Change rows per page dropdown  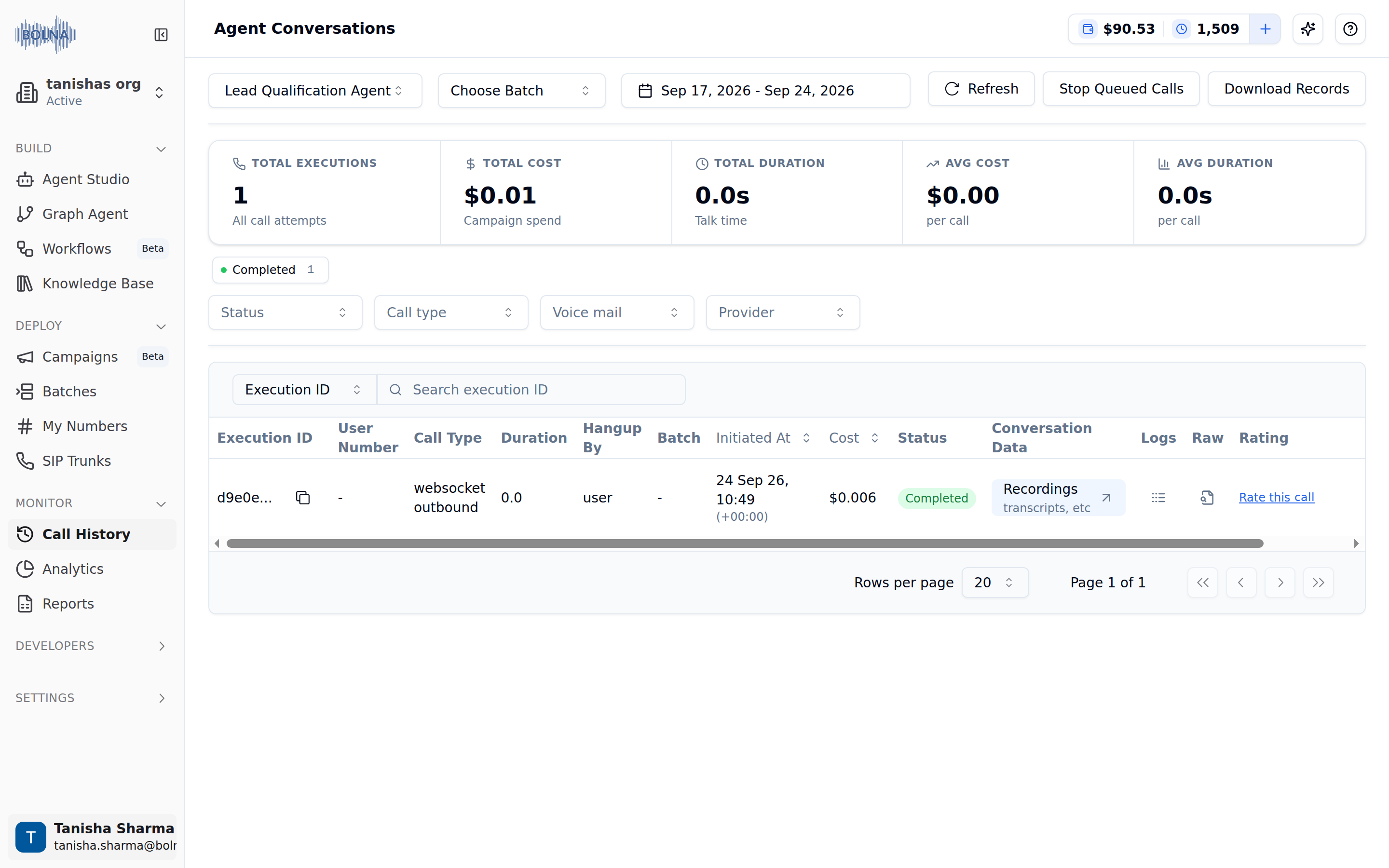click(994, 583)
